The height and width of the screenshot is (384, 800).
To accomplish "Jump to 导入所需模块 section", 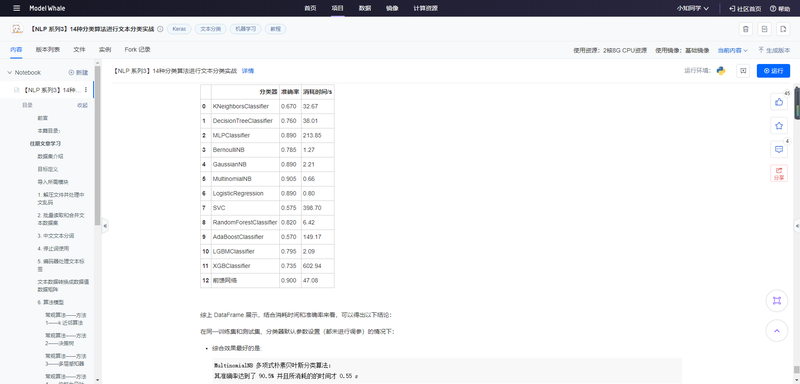I will click(x=53, y=182).
